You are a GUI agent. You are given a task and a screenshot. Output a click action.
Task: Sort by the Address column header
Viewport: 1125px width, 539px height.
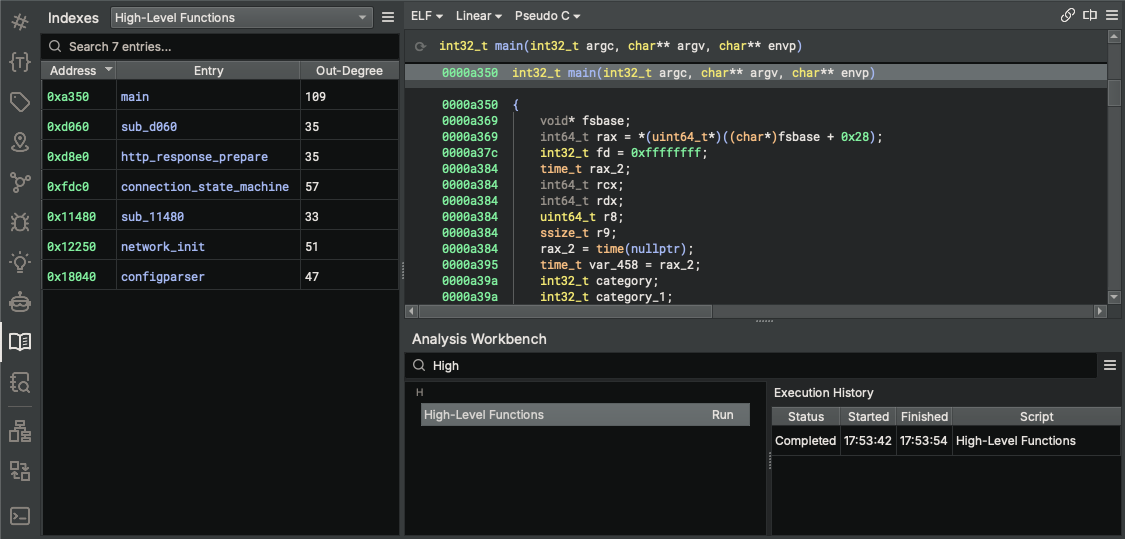point(79,70)
